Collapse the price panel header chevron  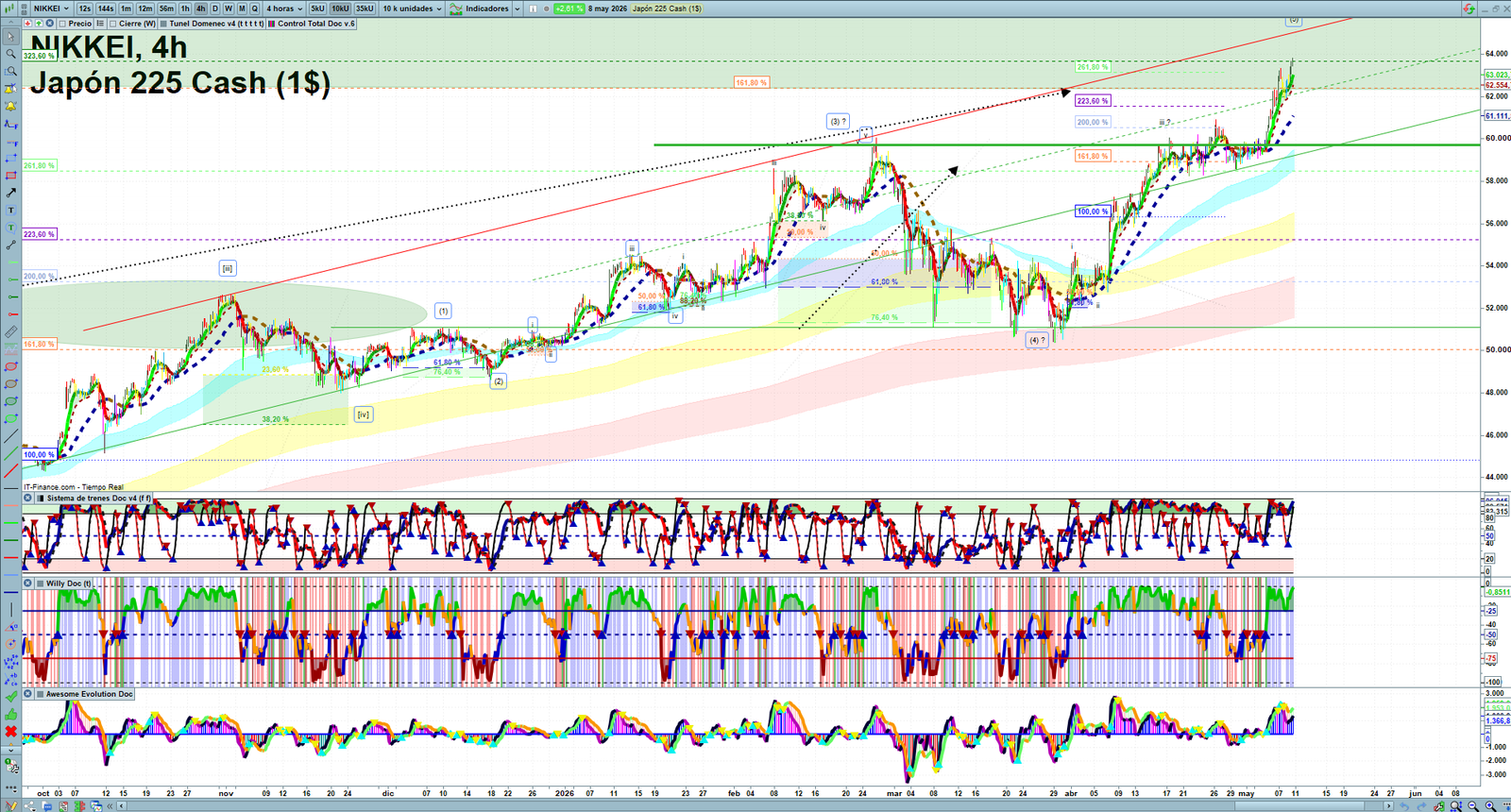(10, 23)
